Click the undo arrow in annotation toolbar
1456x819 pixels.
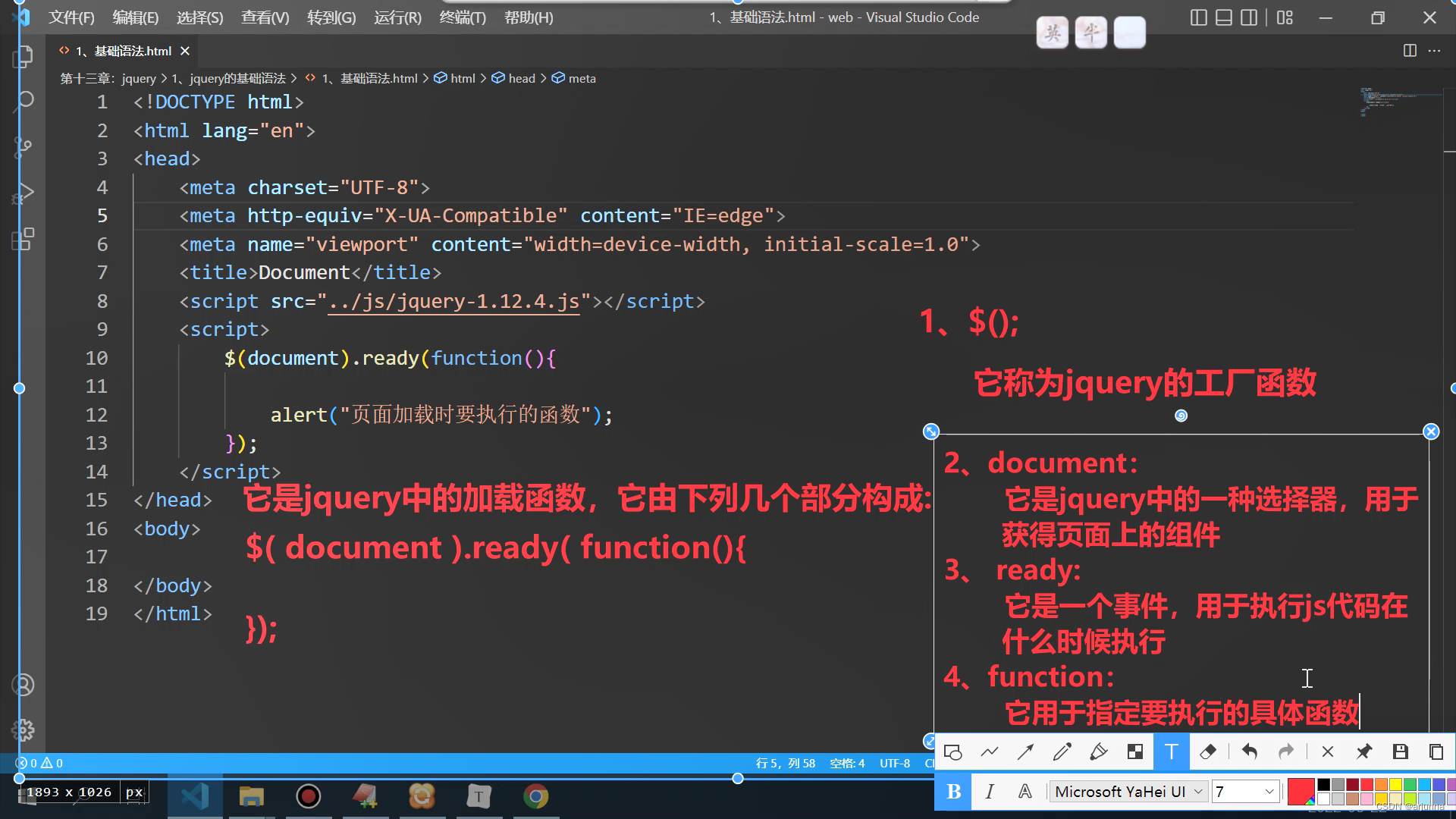pyautogui.click(x=1250, y=752)
